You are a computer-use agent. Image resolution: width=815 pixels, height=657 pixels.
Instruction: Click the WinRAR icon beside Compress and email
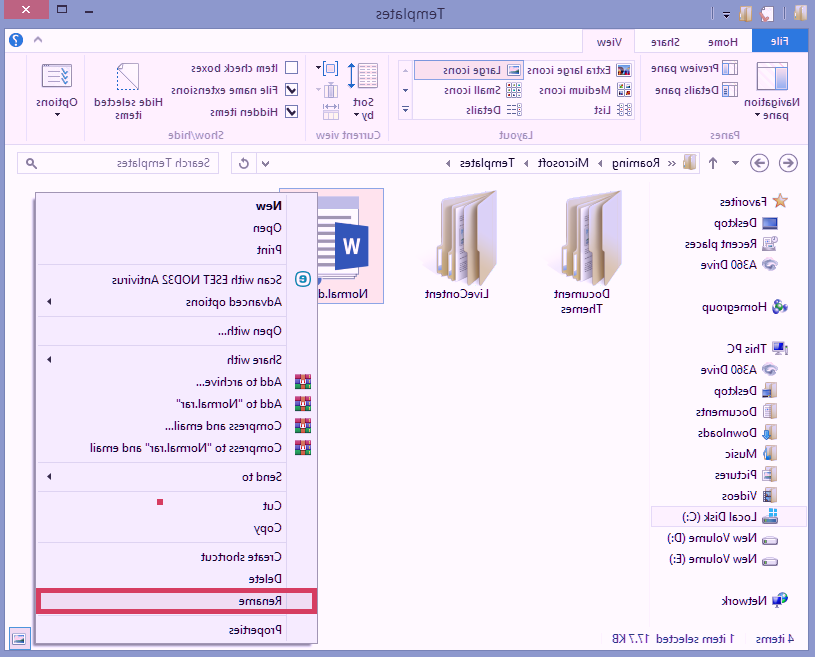point(303,426)
